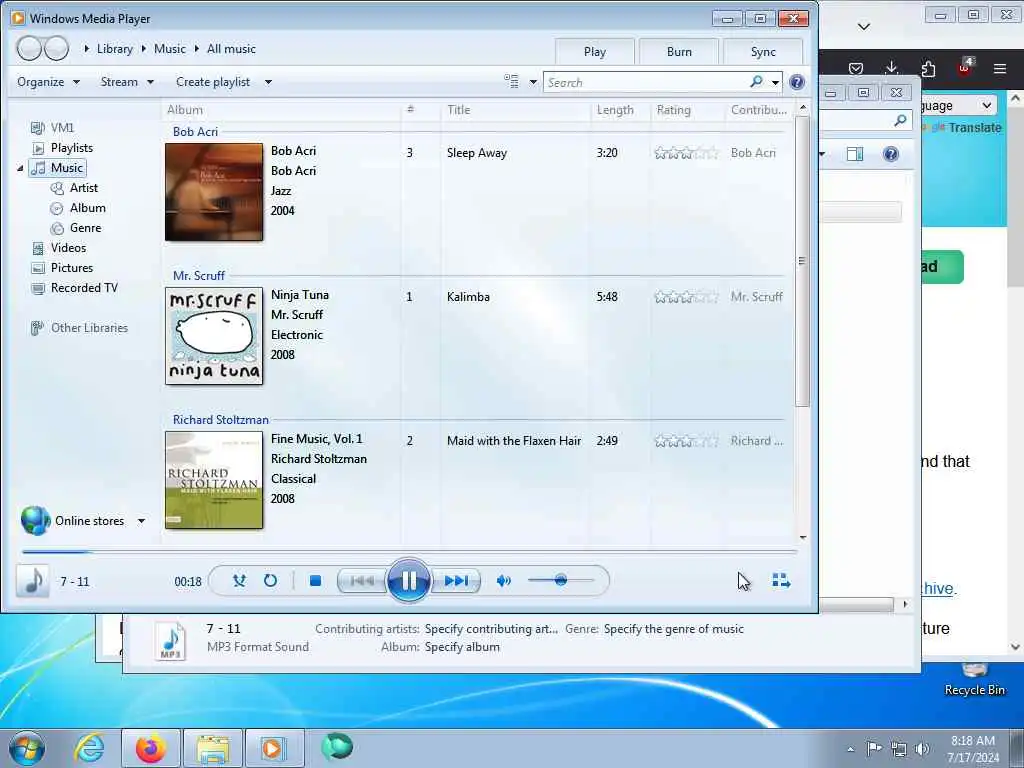The image size is (1024, 768).
Task: Open Pictures library
Action: coord(63,268)
